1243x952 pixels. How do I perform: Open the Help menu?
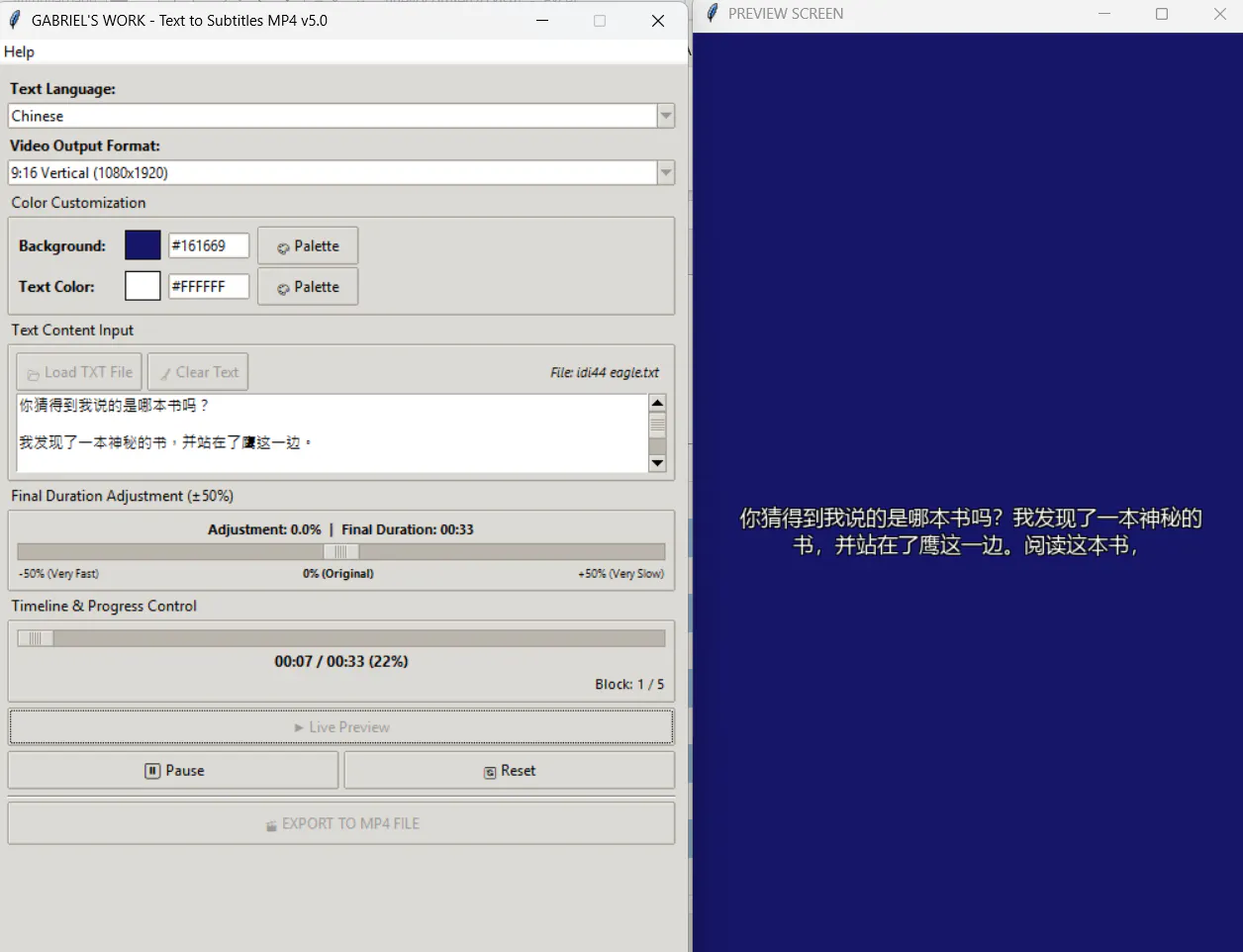(x=19, y=51)
